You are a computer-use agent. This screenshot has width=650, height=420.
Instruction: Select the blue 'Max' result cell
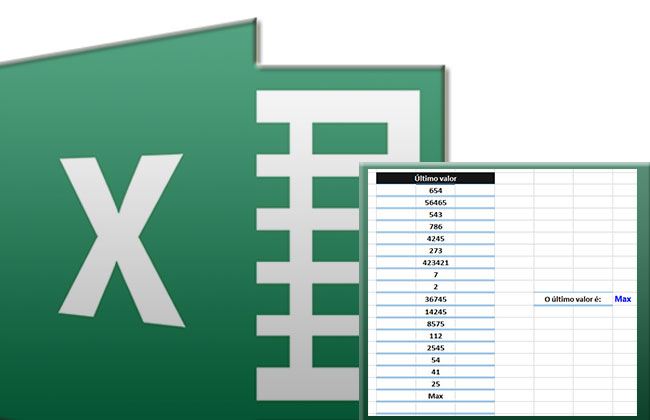pos(623,299)
